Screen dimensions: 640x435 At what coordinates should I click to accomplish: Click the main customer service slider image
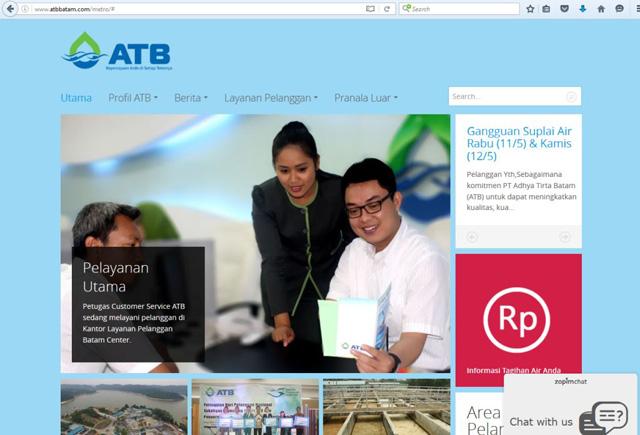click(256, 244)
